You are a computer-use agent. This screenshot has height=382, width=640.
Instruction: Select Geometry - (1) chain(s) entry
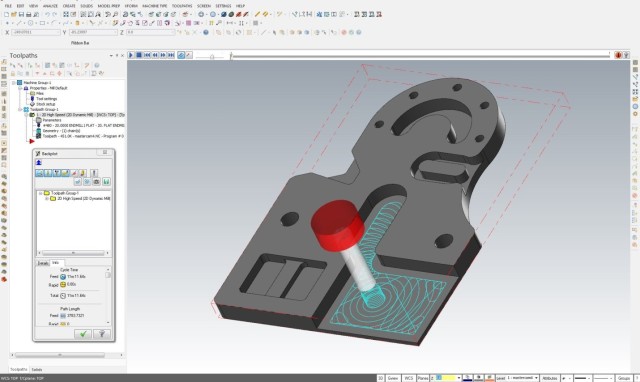click(61, 131)
